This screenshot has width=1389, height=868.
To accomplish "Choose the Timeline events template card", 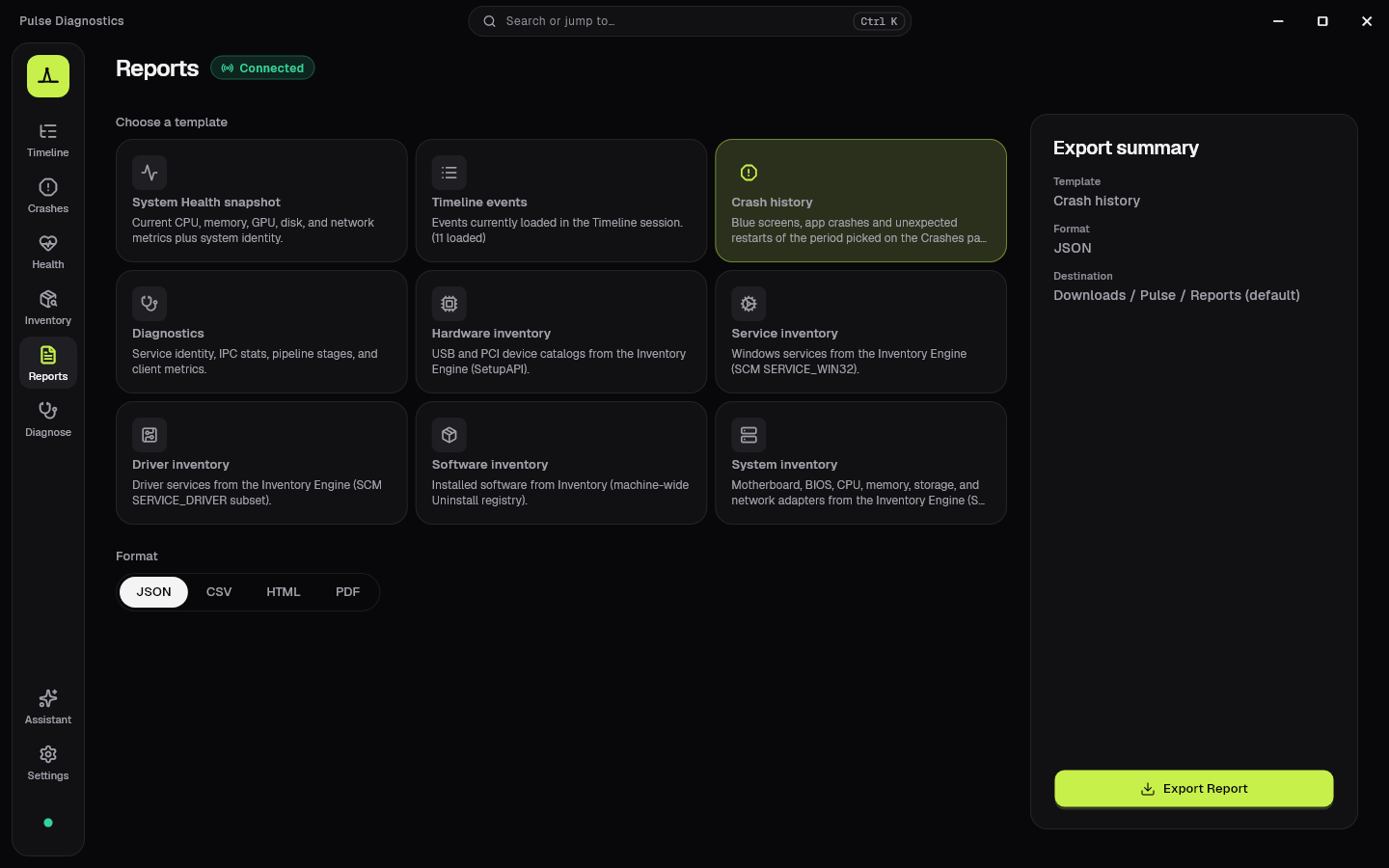I will coord(561,201).
